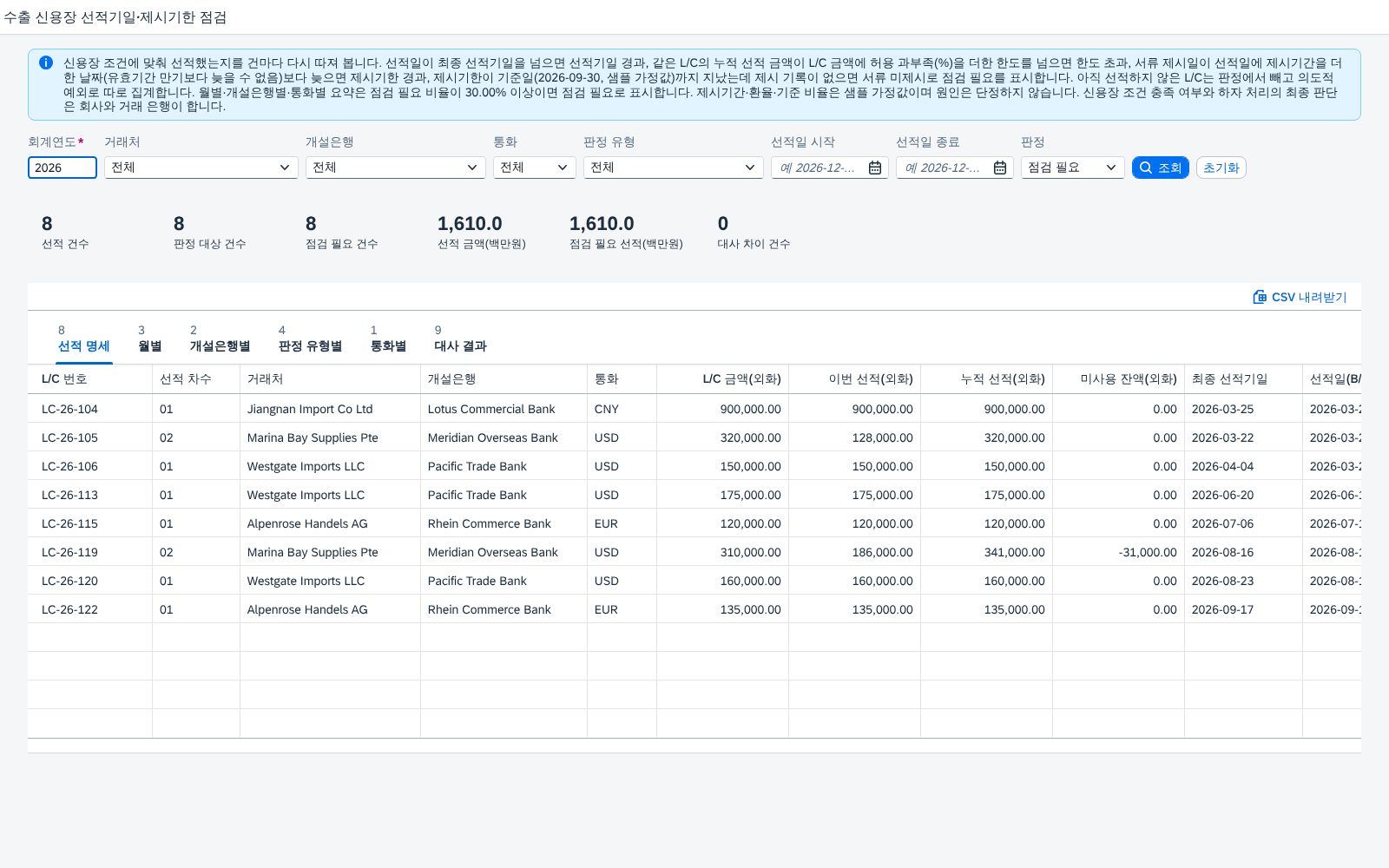Click the CSV 내려받기 download icon
Screen dimensions: 1389x868
tap(1260, 297)
